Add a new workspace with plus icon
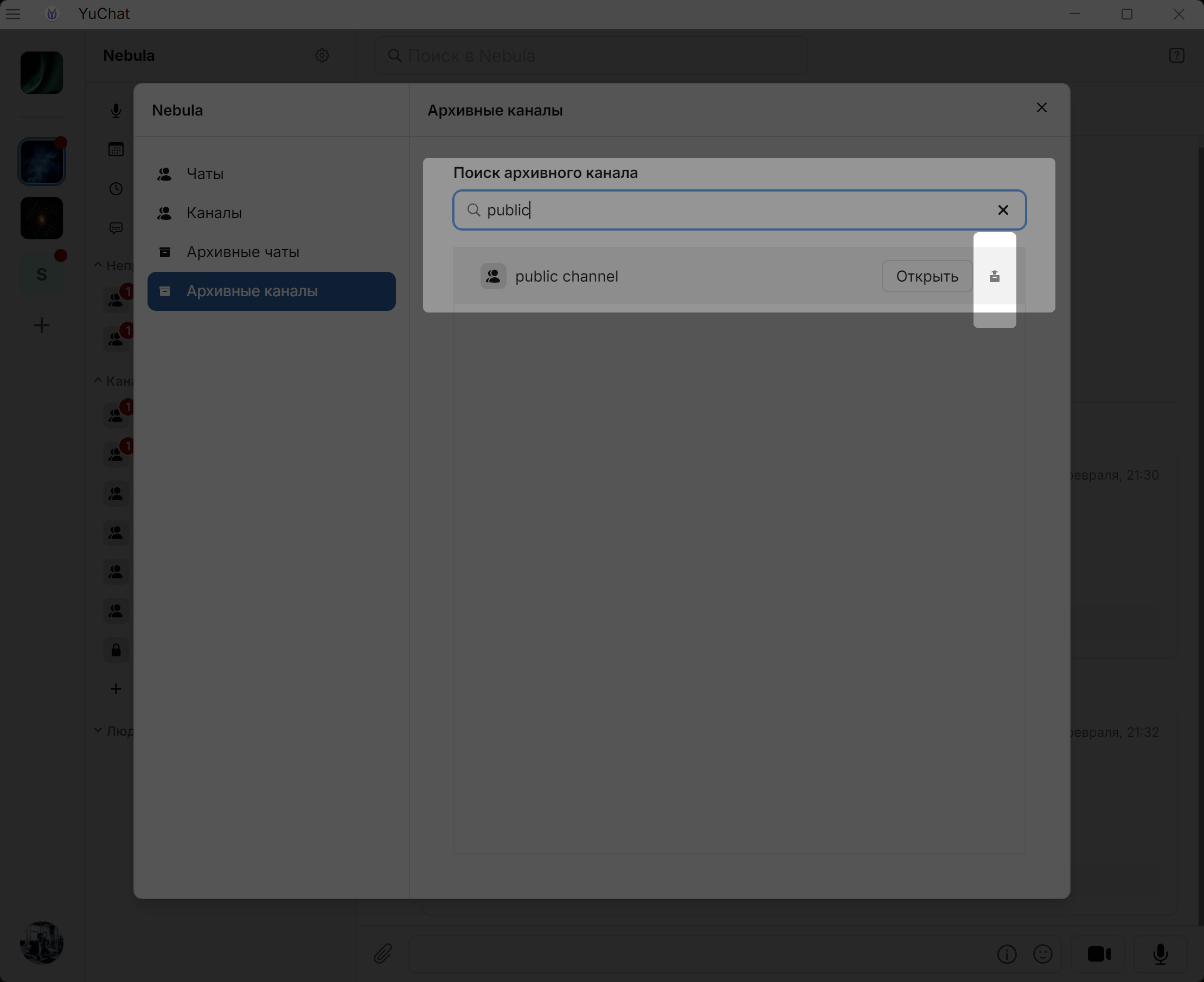Screen dimensions: 1204x982 pos(42,326)
